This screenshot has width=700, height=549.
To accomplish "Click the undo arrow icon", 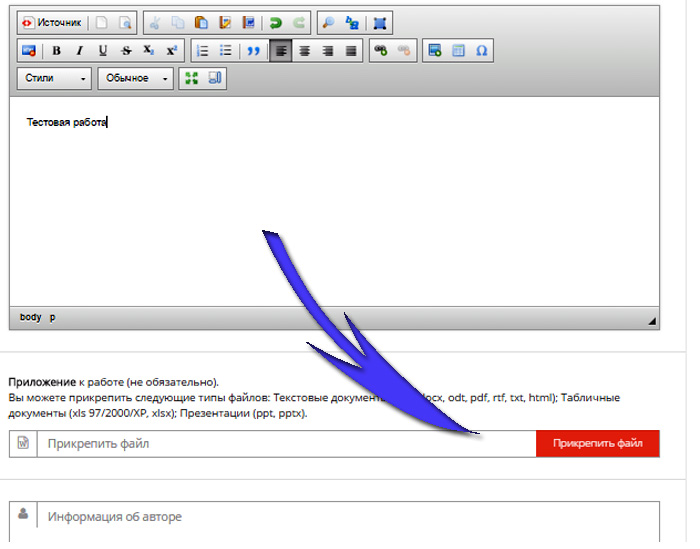I will pyautogui.click(x=276, y=22).
